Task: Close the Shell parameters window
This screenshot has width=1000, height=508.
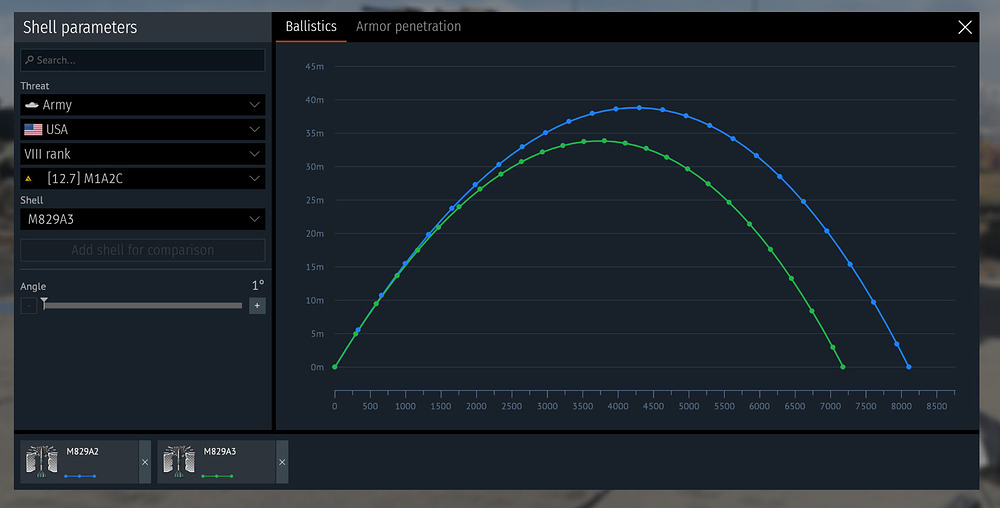Action: pyautogui.click(x=965, y=27)
